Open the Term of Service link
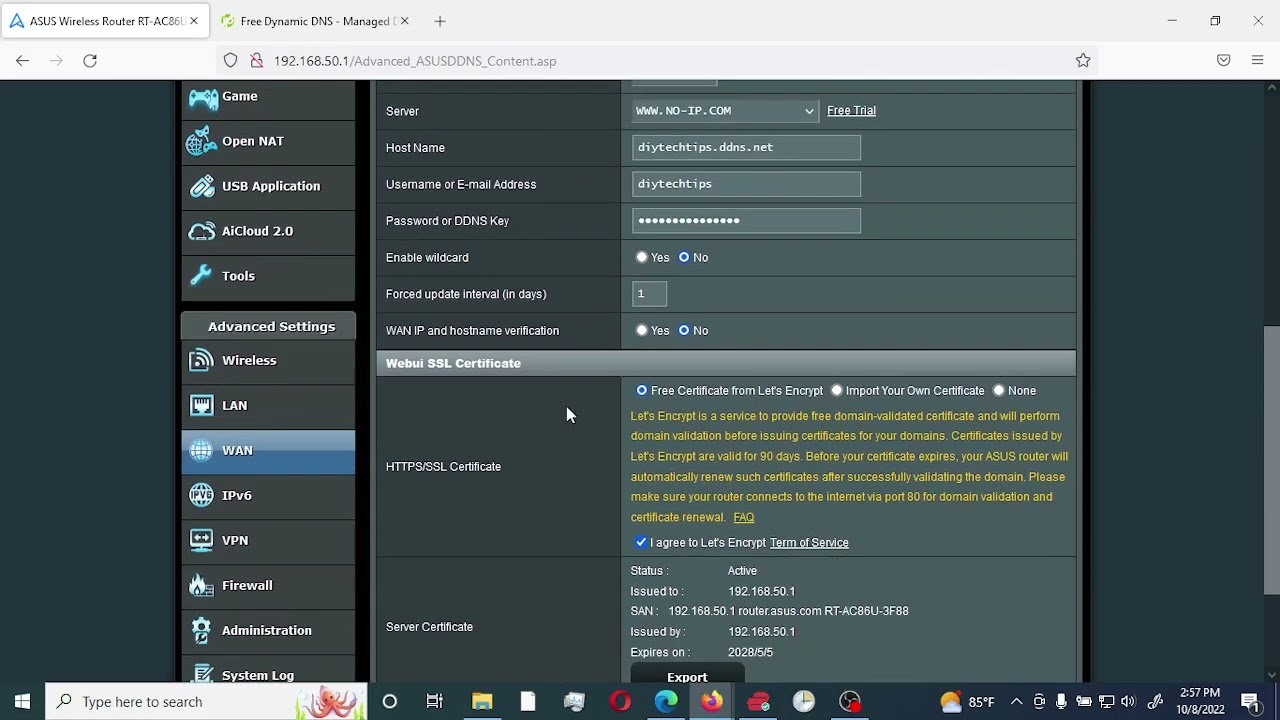Image resolution: width=1280 pixels, height=720 pixels. 809,543
